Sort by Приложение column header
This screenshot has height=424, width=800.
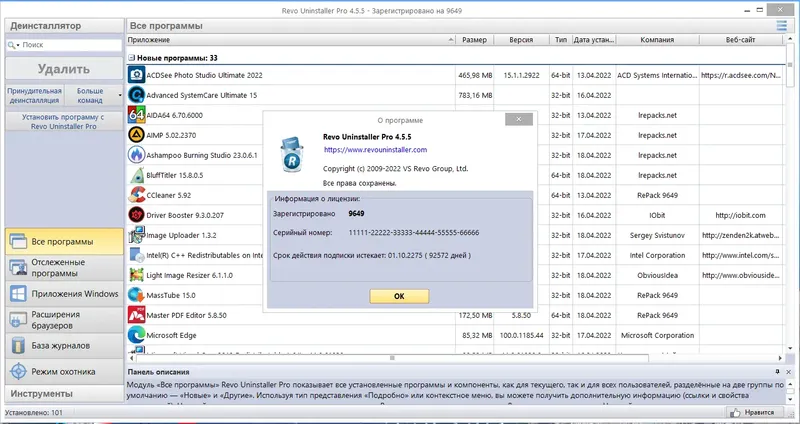coord(291,40)
